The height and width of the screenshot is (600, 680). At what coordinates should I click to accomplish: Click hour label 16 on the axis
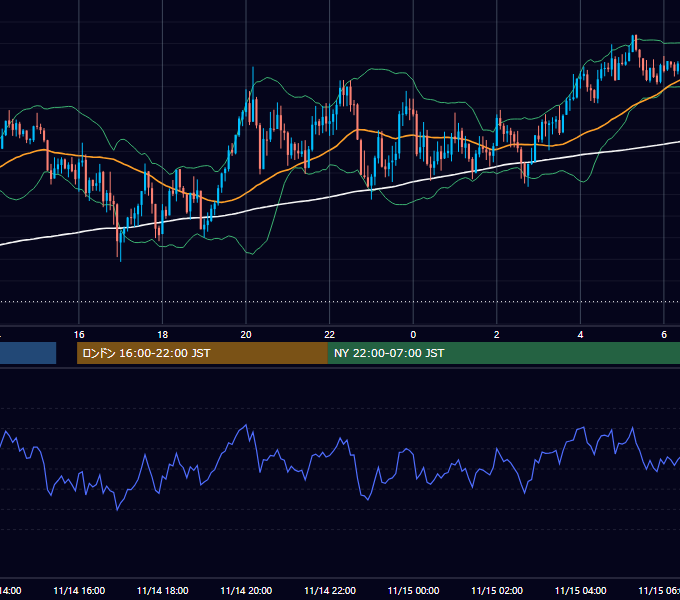tap(79, 335)
